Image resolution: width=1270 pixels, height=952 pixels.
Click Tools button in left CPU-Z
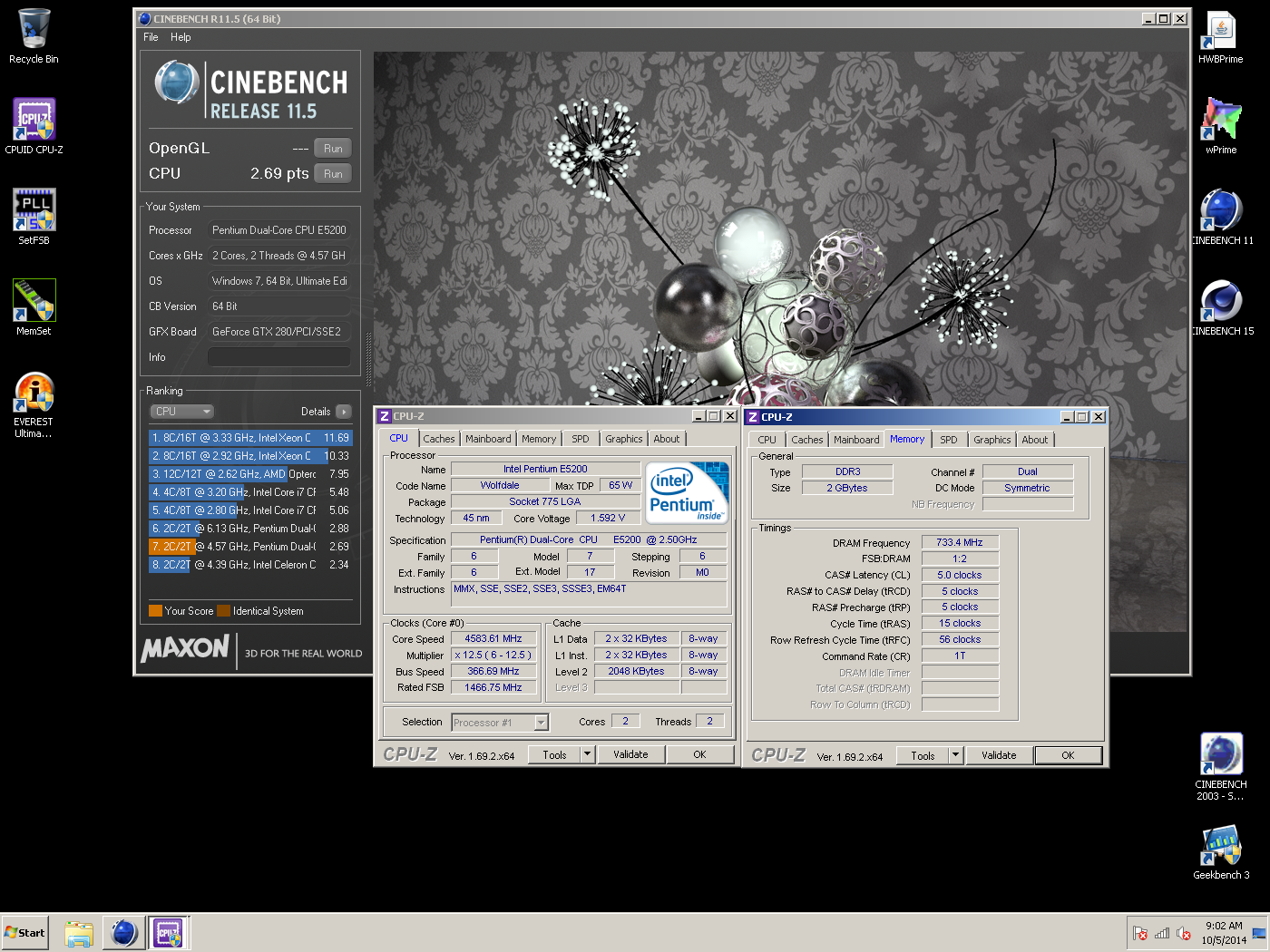(554, 754)
